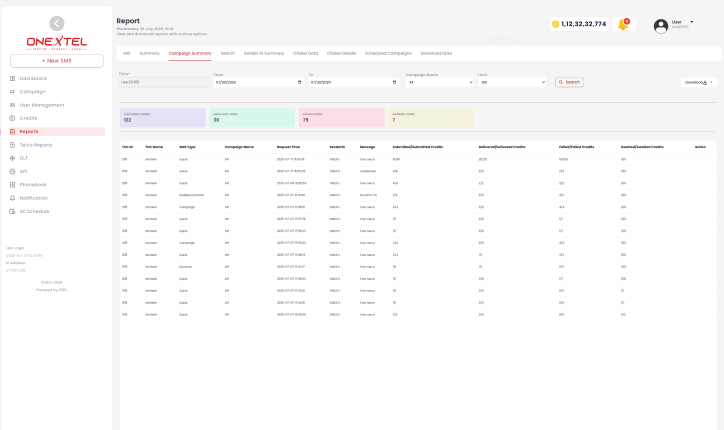Image resolution: width=724 pixels, height=430 pixels.
Task: Open the Telco Reports sidebar item
Action: coord(36,145)
